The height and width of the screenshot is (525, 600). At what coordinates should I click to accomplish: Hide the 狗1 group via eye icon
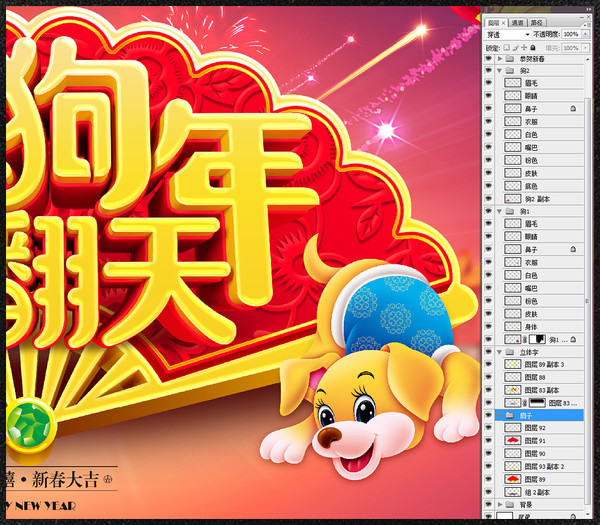(488, 211)
